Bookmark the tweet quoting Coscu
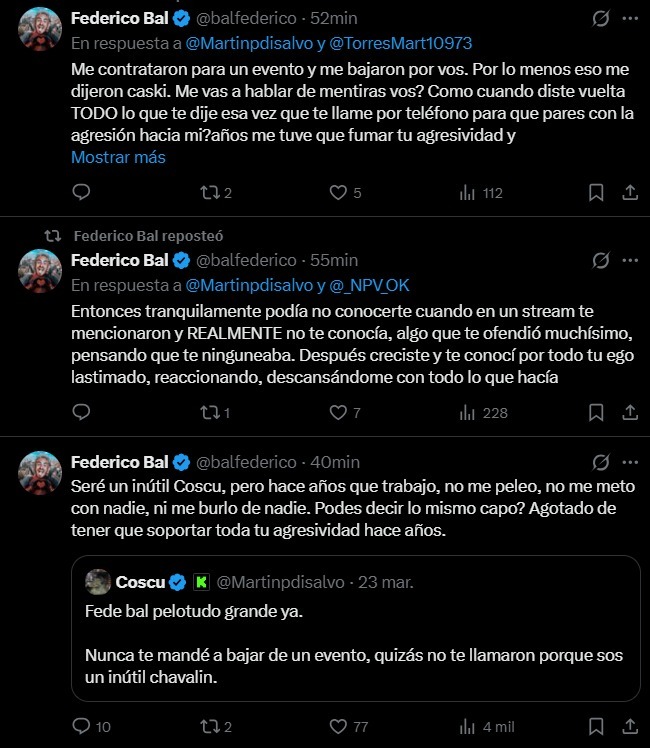Viewport: 650px width, 748px height. coord(596,726)
